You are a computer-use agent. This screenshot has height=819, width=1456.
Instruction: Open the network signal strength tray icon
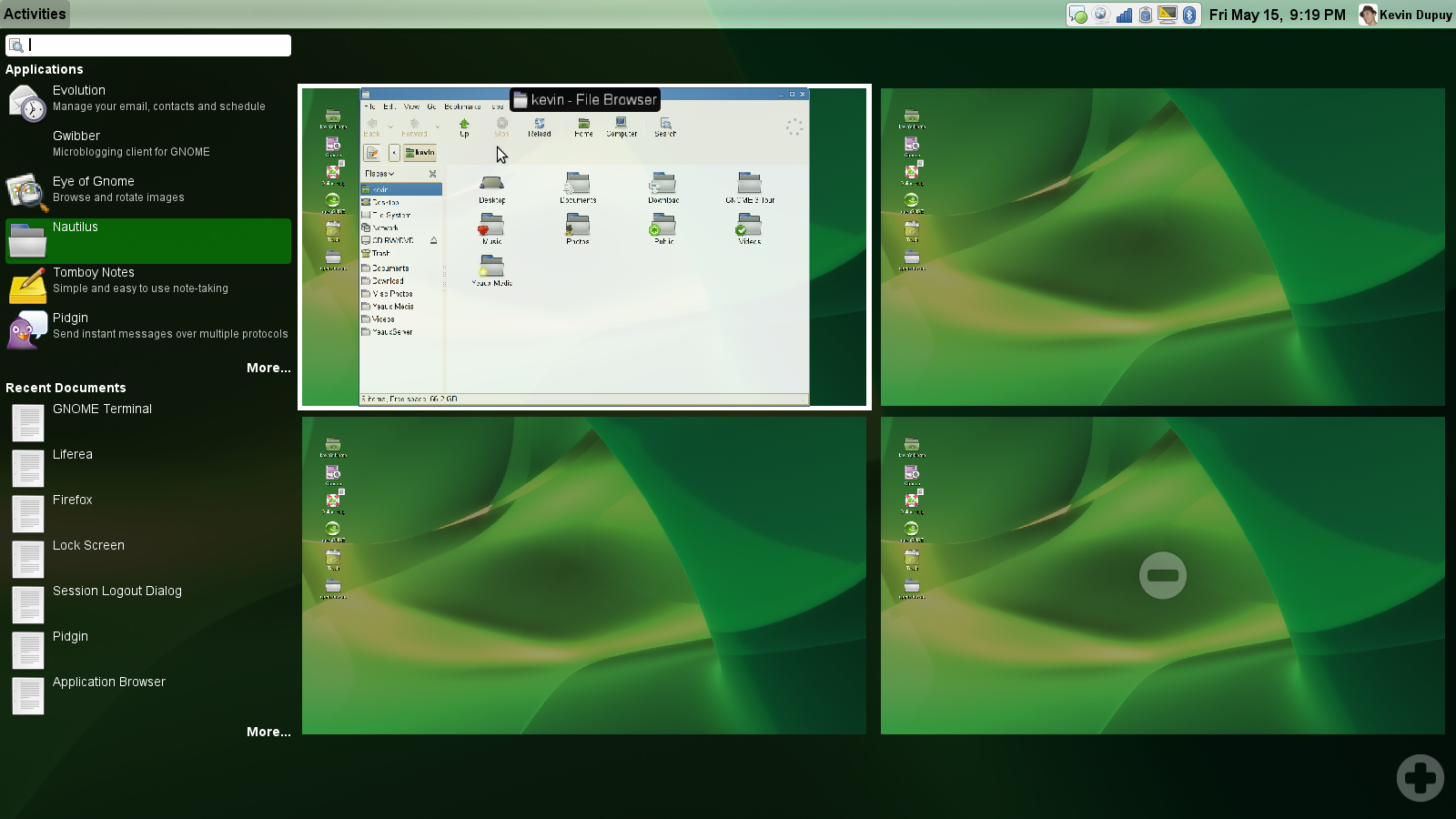[x=1126, y=15]
